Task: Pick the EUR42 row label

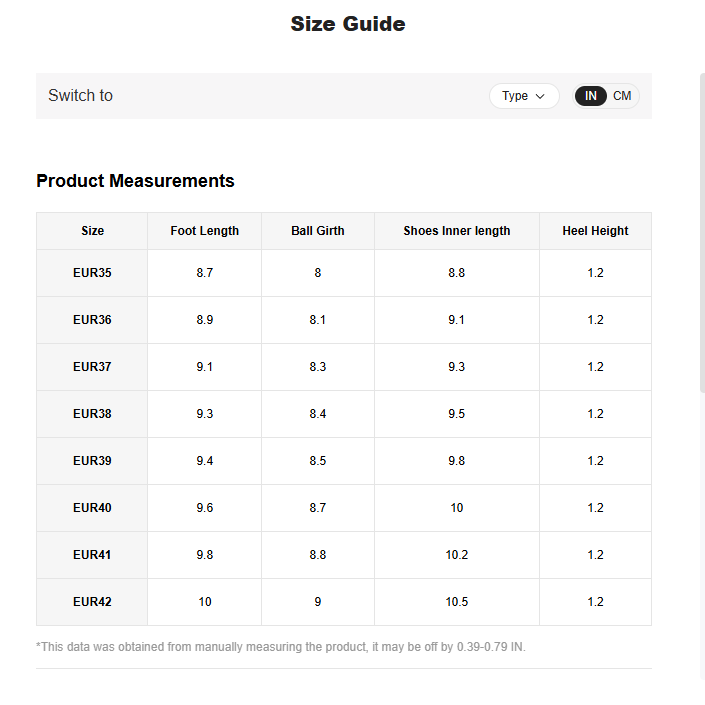Action: click(x=92, y=602)
